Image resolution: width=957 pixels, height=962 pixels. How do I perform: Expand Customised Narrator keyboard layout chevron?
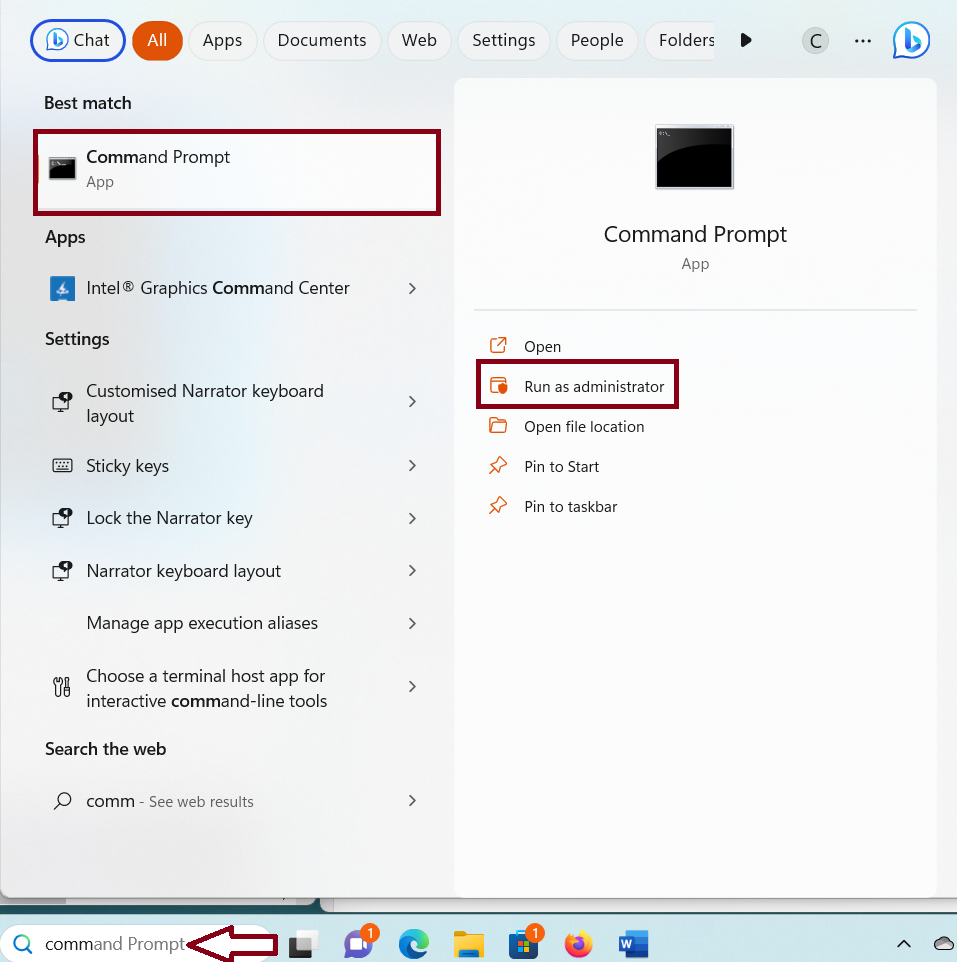(412, 402)
